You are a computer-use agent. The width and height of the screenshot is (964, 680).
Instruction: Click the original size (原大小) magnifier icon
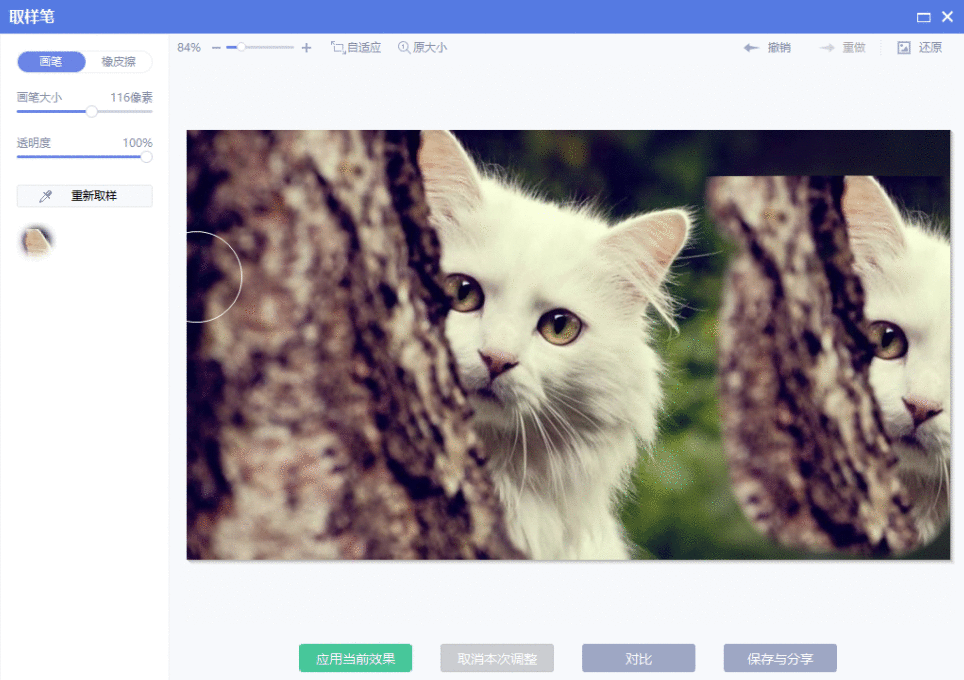[403, 46]
